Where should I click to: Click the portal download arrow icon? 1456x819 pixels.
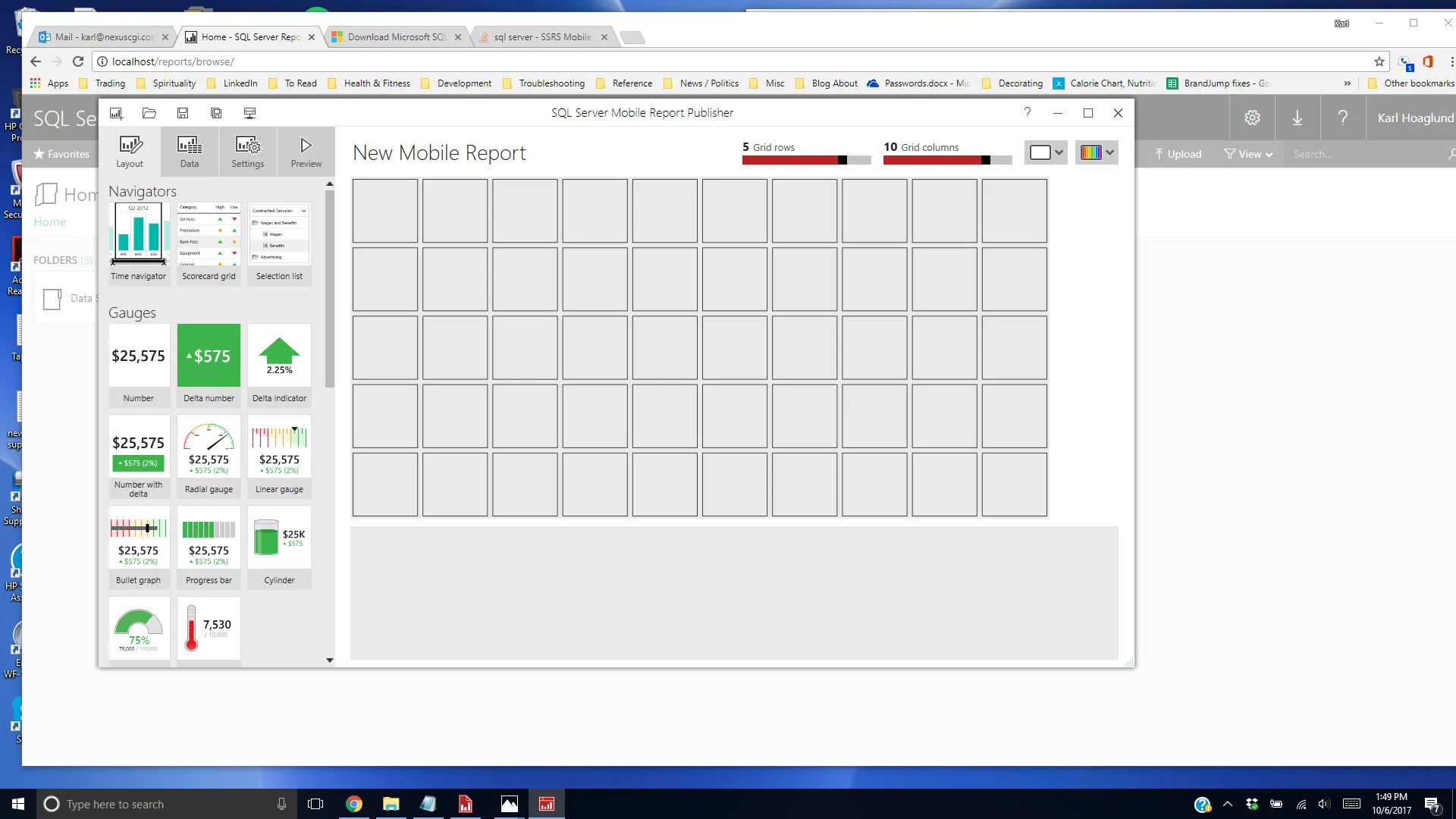1298,118
